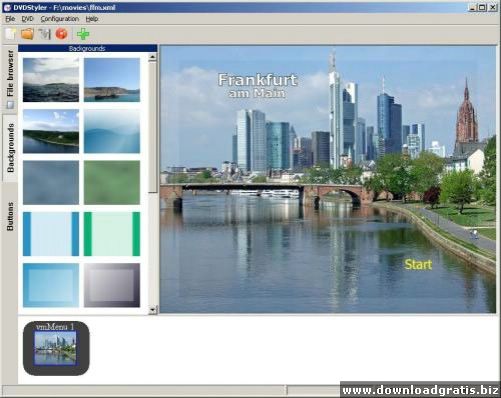Open the Help menu
This screenshot has height=398, width=501.
92,19
